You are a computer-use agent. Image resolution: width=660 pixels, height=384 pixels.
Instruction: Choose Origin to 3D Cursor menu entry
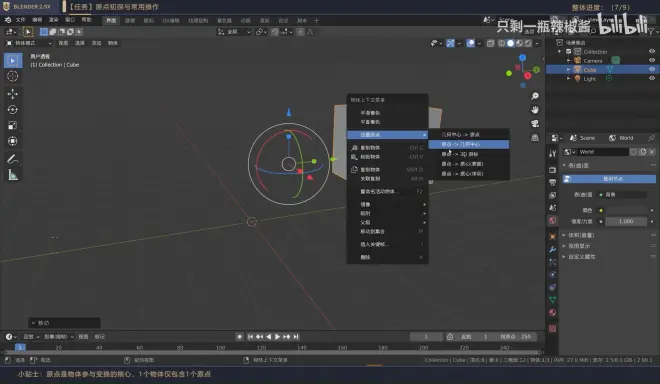(x=468, y=154)
